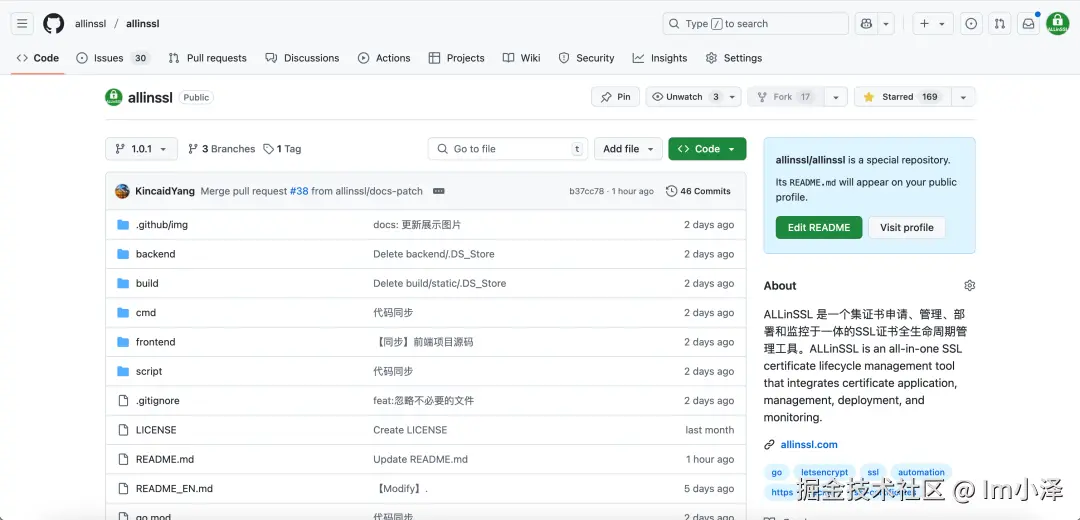Open the Discussions tab

click(x=302, y=58)
